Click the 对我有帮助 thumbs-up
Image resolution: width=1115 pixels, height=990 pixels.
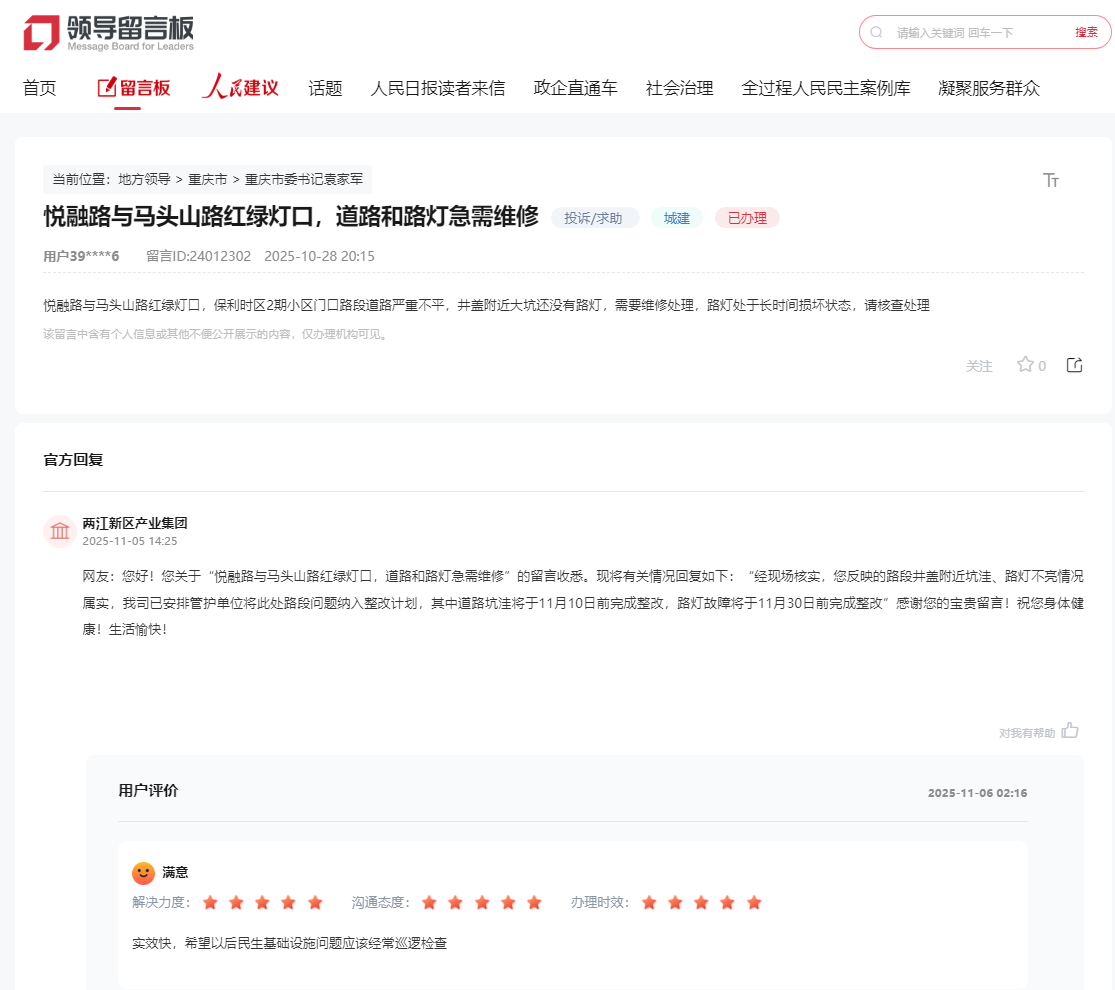coord(1069,730)
